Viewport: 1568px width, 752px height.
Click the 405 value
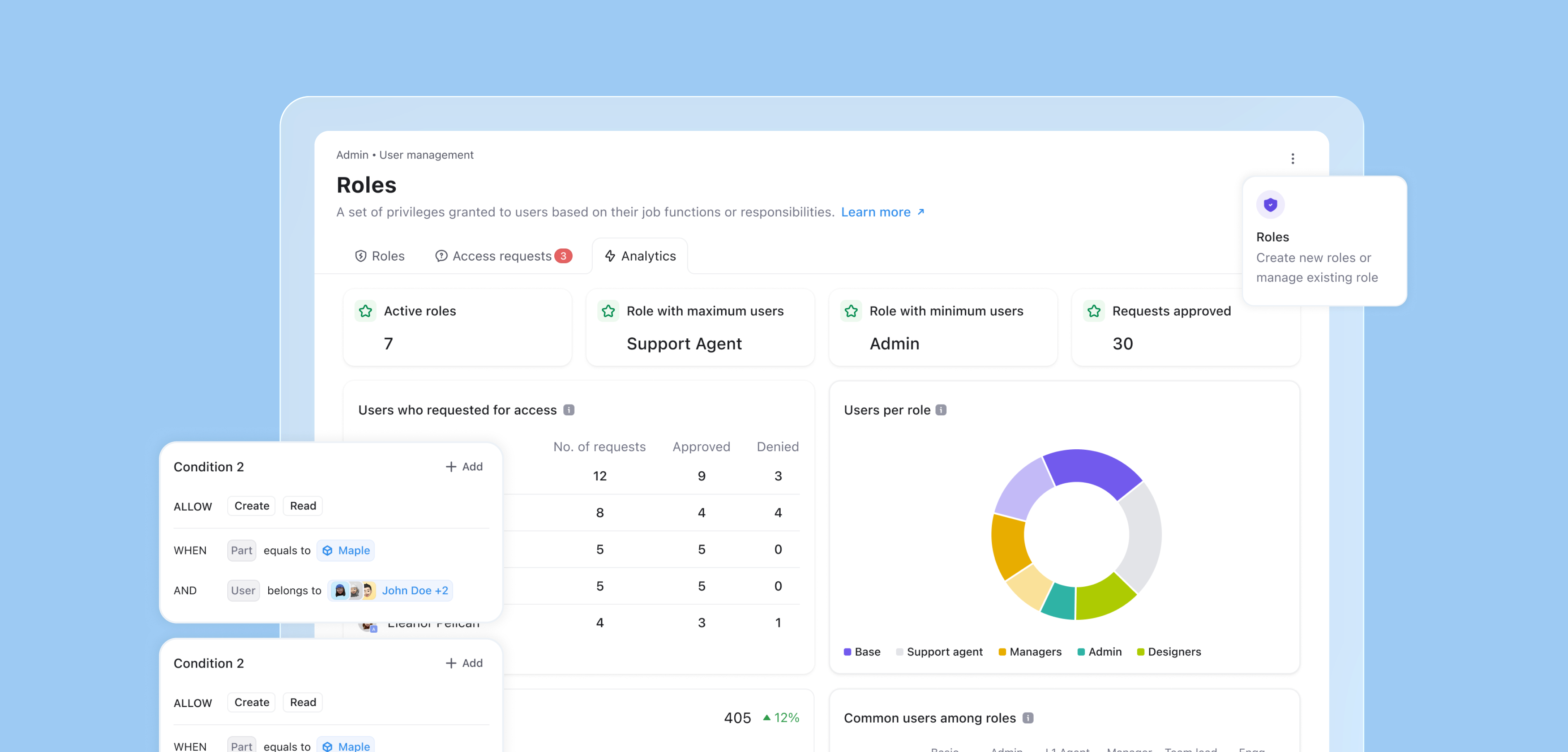(737, 718)
